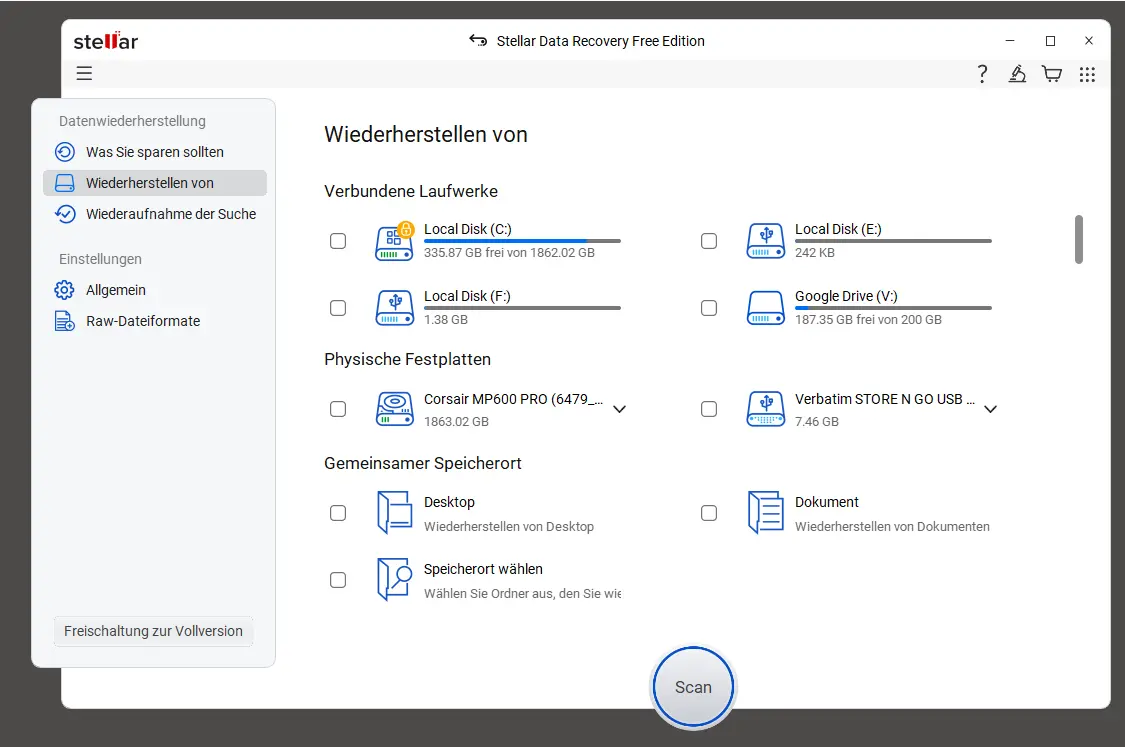This screenshot has height=747, width=1125.
Task: Select the Local Disk (F:) checkbox
Action: pyautogui.click(x=338, y=308)
